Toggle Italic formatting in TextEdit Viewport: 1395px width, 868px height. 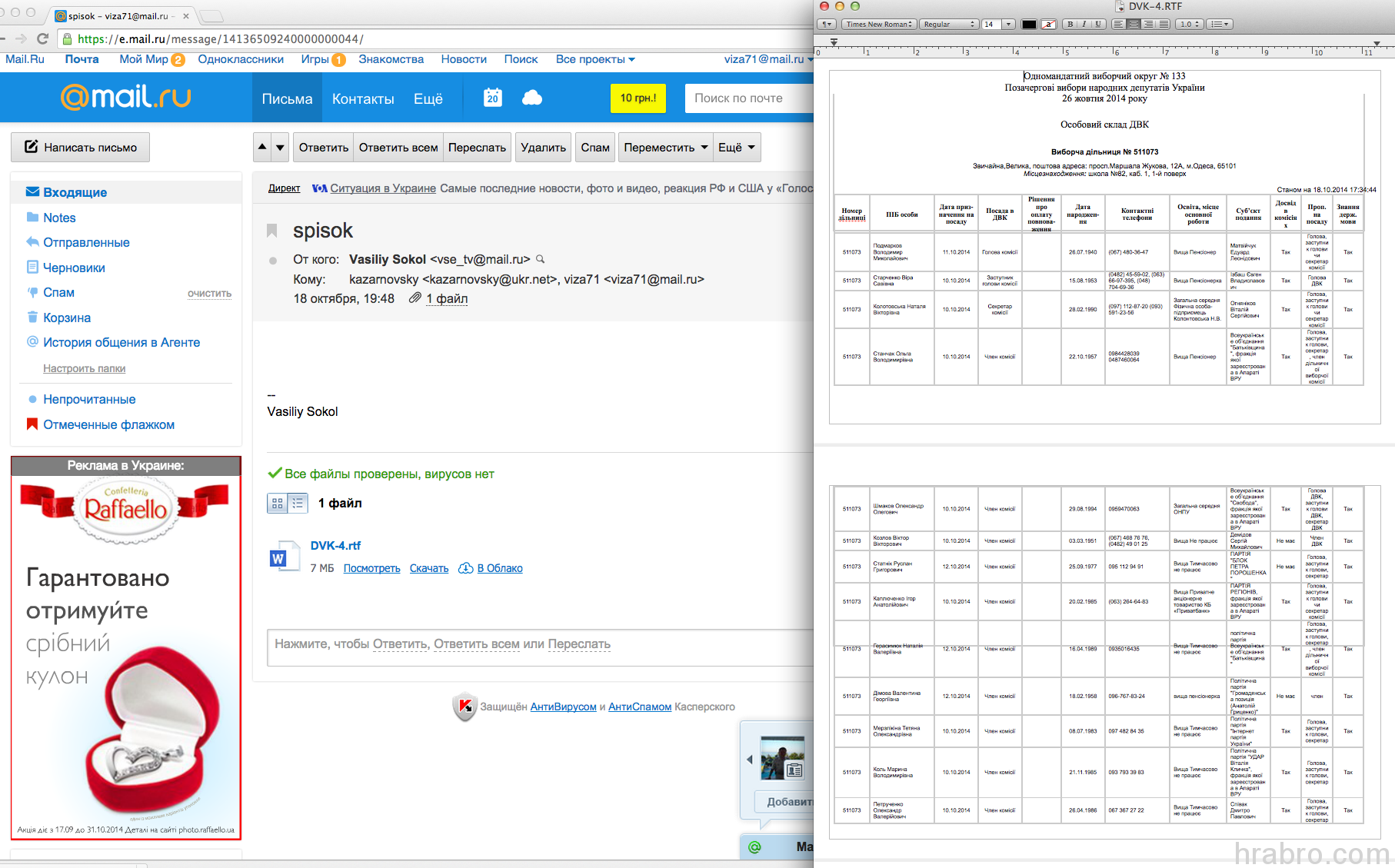(1084, 25)
